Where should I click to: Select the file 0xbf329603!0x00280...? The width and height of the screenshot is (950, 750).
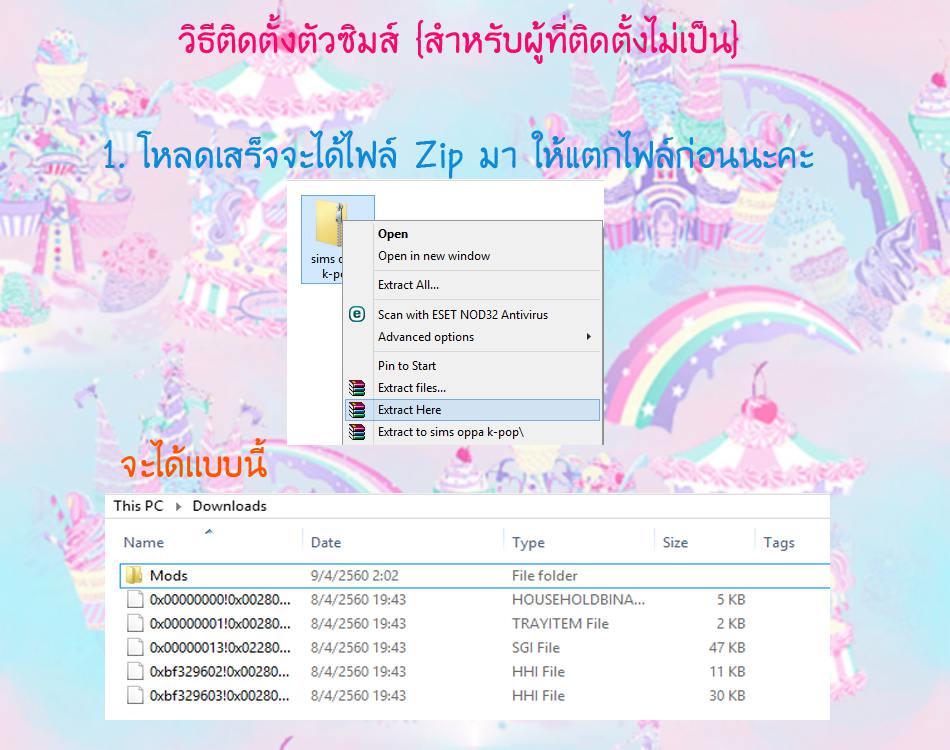220,695
